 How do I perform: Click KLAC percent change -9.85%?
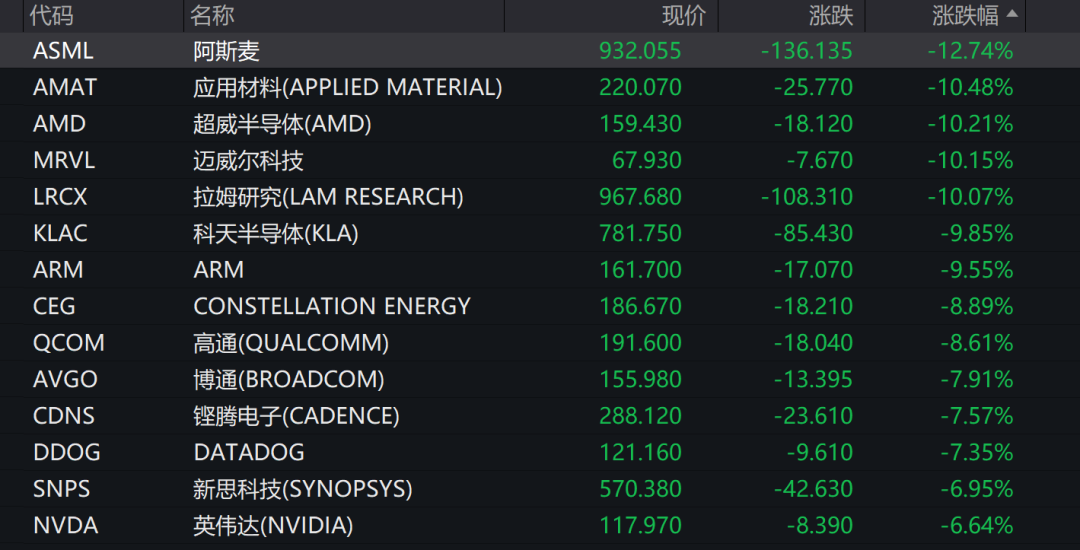[977, 233]
